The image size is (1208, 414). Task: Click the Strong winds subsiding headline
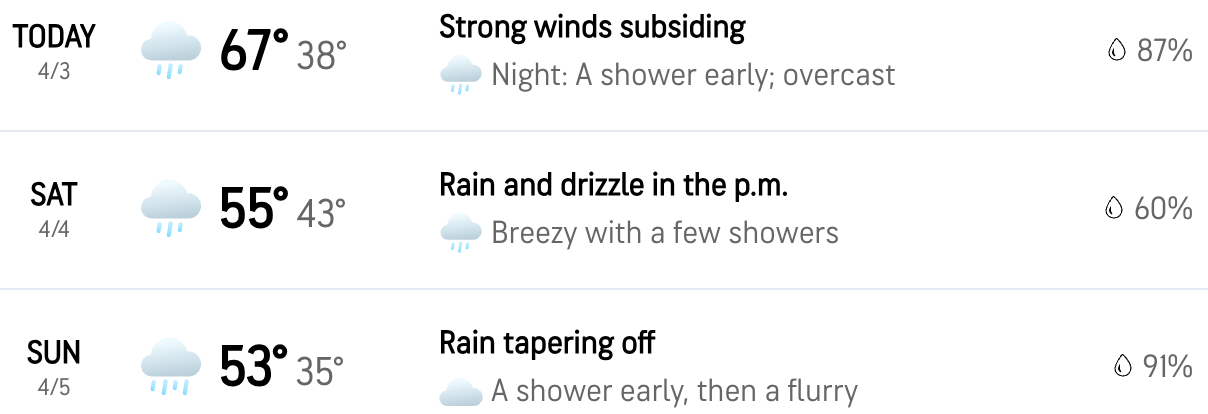pos(592,27)
